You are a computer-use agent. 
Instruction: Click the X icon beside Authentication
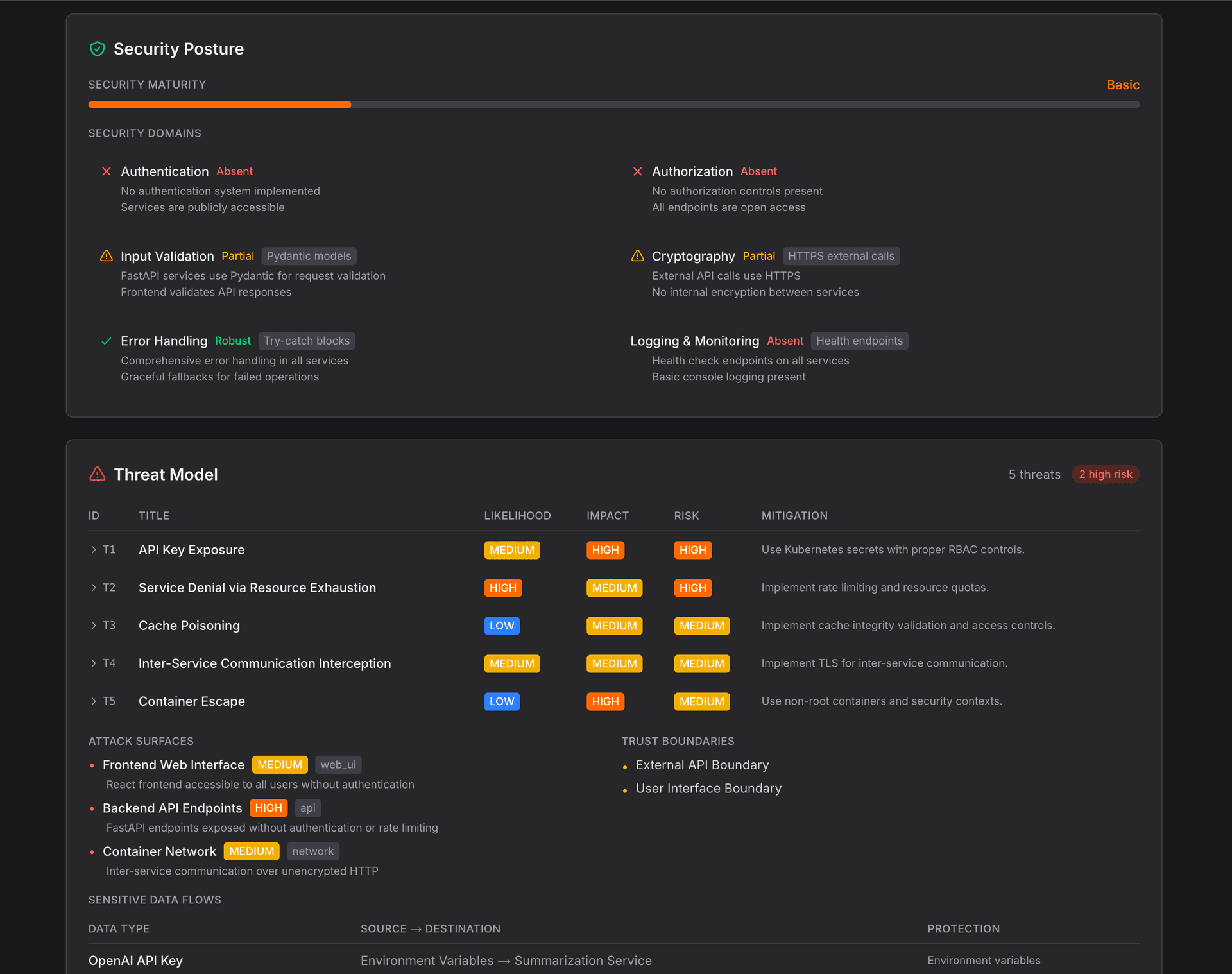pyautogui.click(x=106, y=171)
